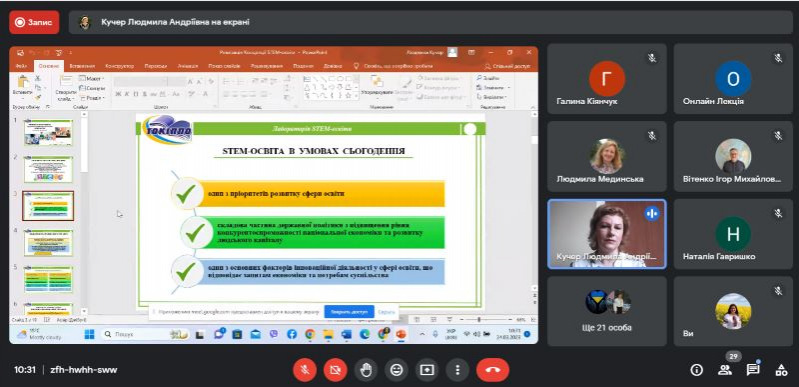The image size is (799, 387).
Task: Click the blue stop sharing button
Action: (x=349, y=312)
